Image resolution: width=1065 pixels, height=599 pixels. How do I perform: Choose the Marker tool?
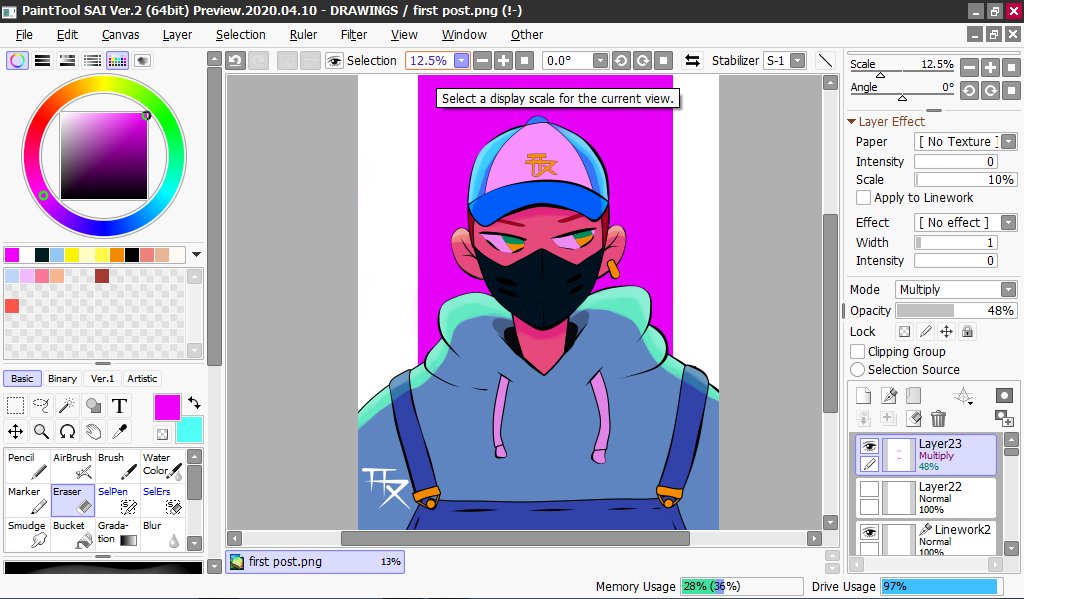tap(27, 499)
